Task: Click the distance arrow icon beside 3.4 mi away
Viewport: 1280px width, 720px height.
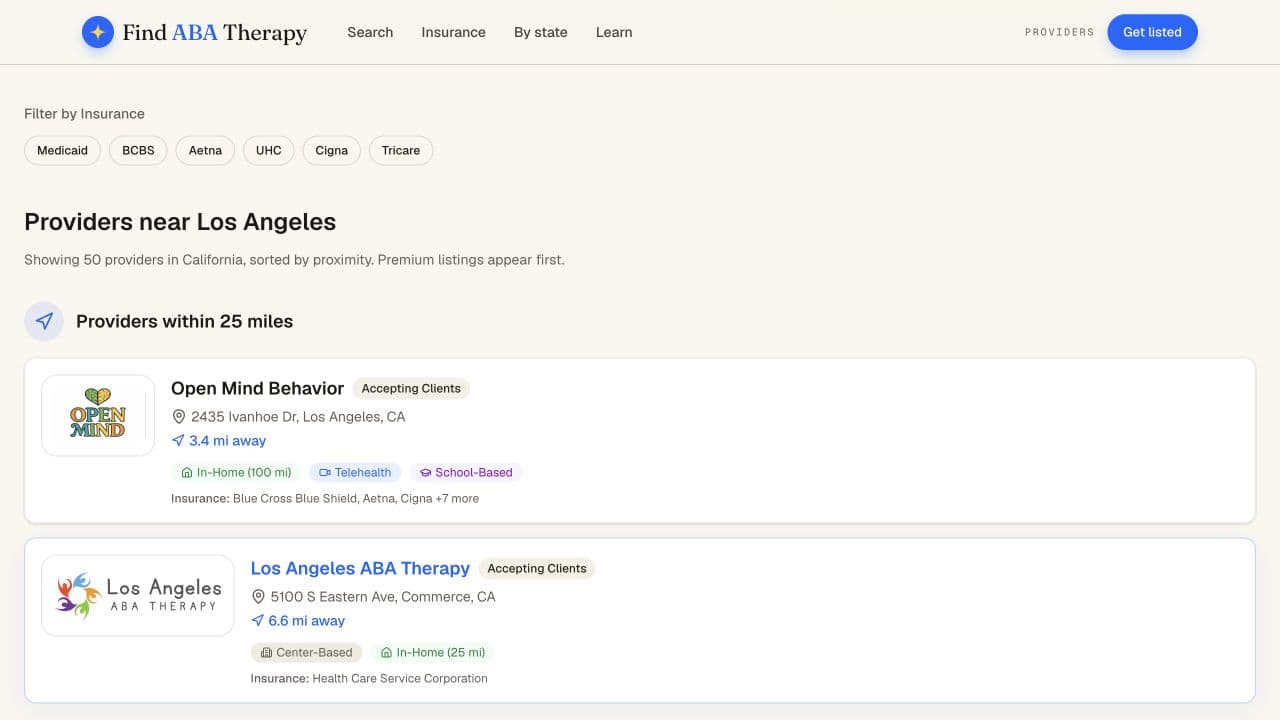Action: click(x=178, y=440)
